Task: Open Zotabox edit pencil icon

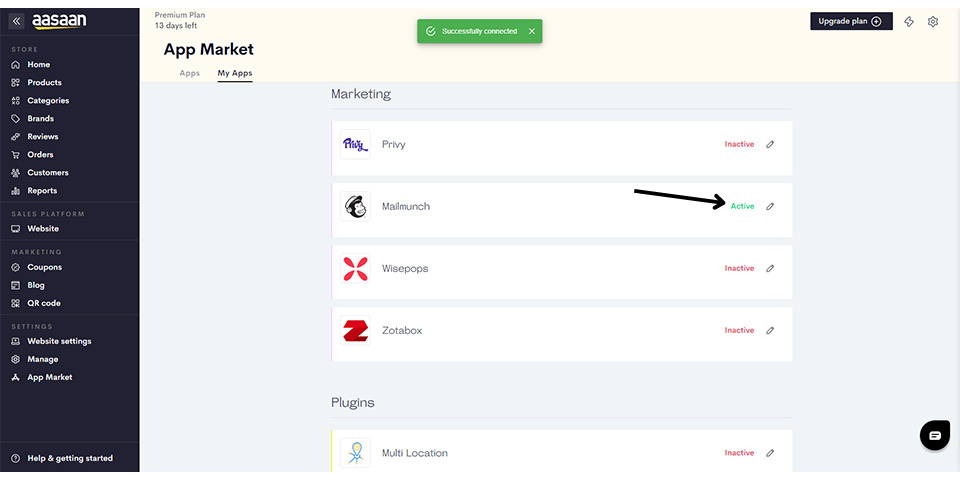Action: pos(770,330)
